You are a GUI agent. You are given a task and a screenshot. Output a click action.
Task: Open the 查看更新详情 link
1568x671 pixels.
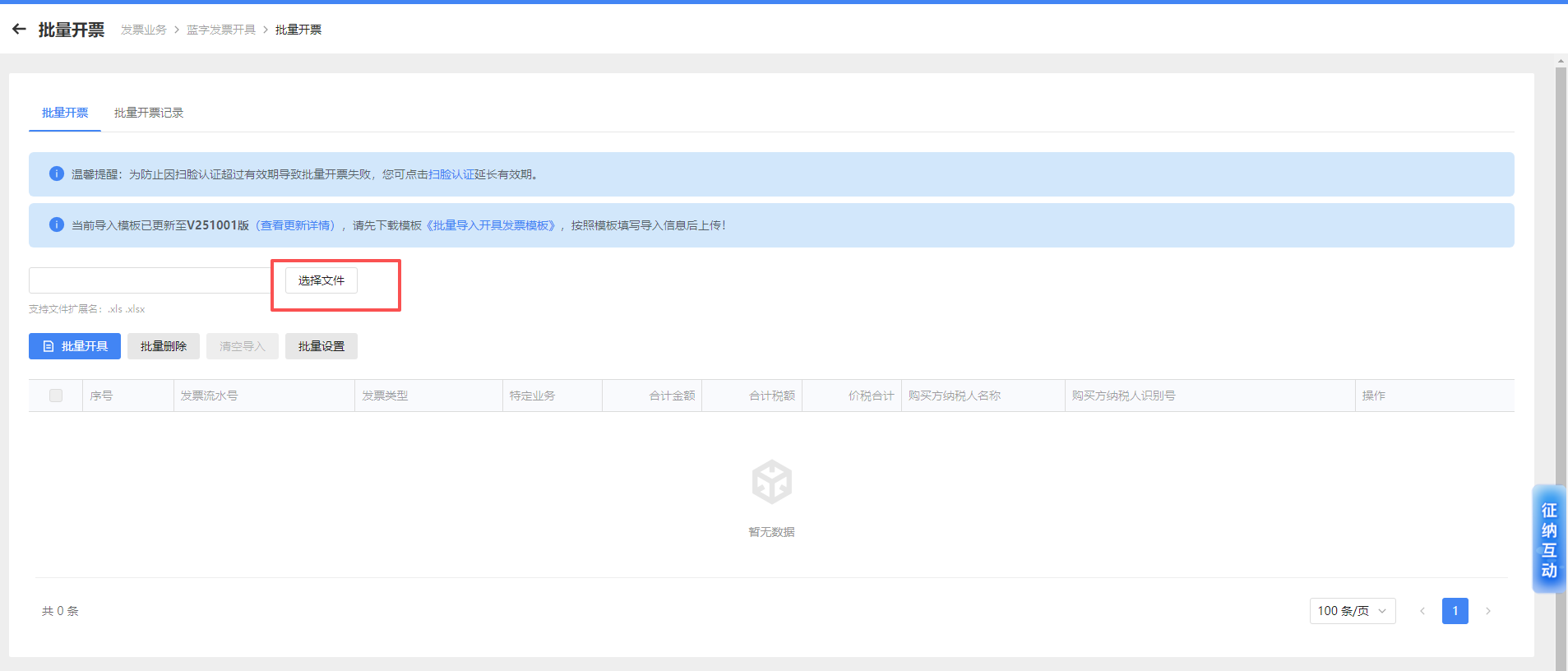point(296,225)
